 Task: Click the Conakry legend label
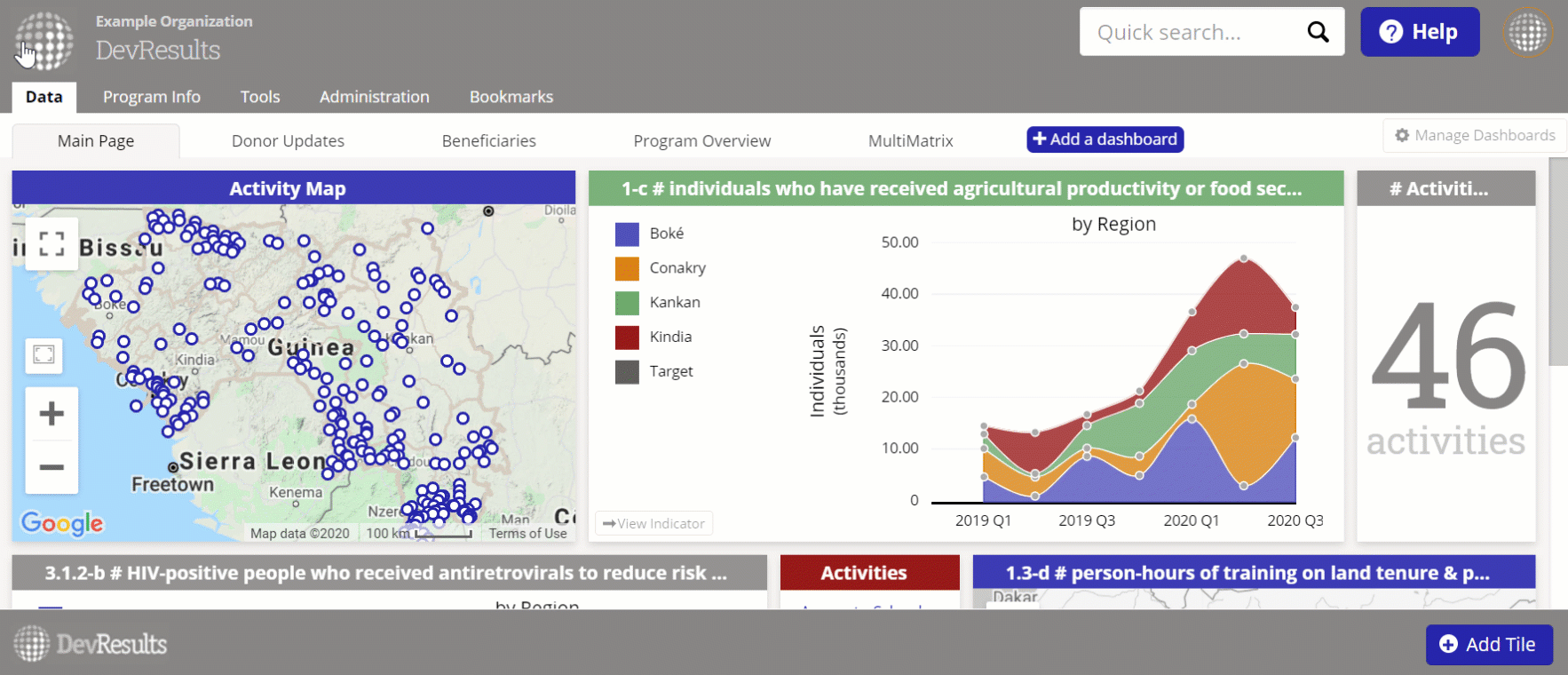point(677,268)
